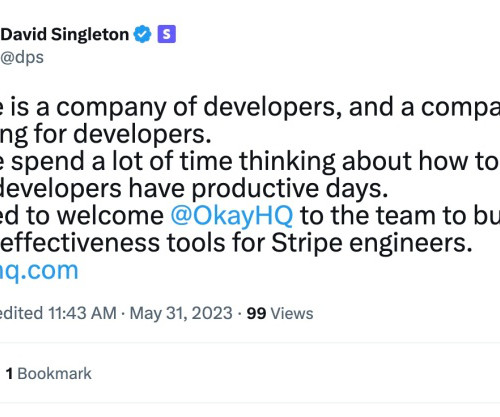Open David Singleton's profile via display name
The width and height of the screenshot is (500, 417).
[x=65, y=34]
